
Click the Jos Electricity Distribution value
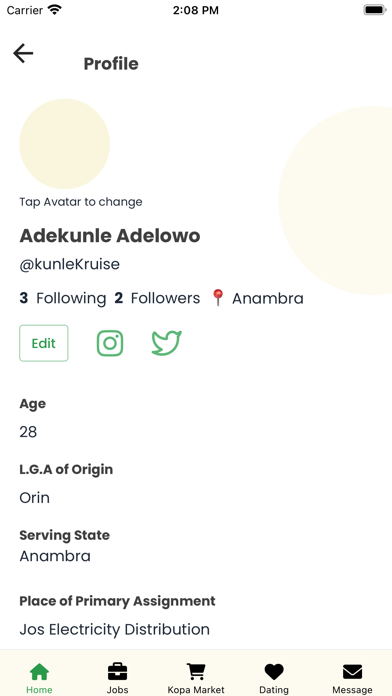[x=115, y=629]
